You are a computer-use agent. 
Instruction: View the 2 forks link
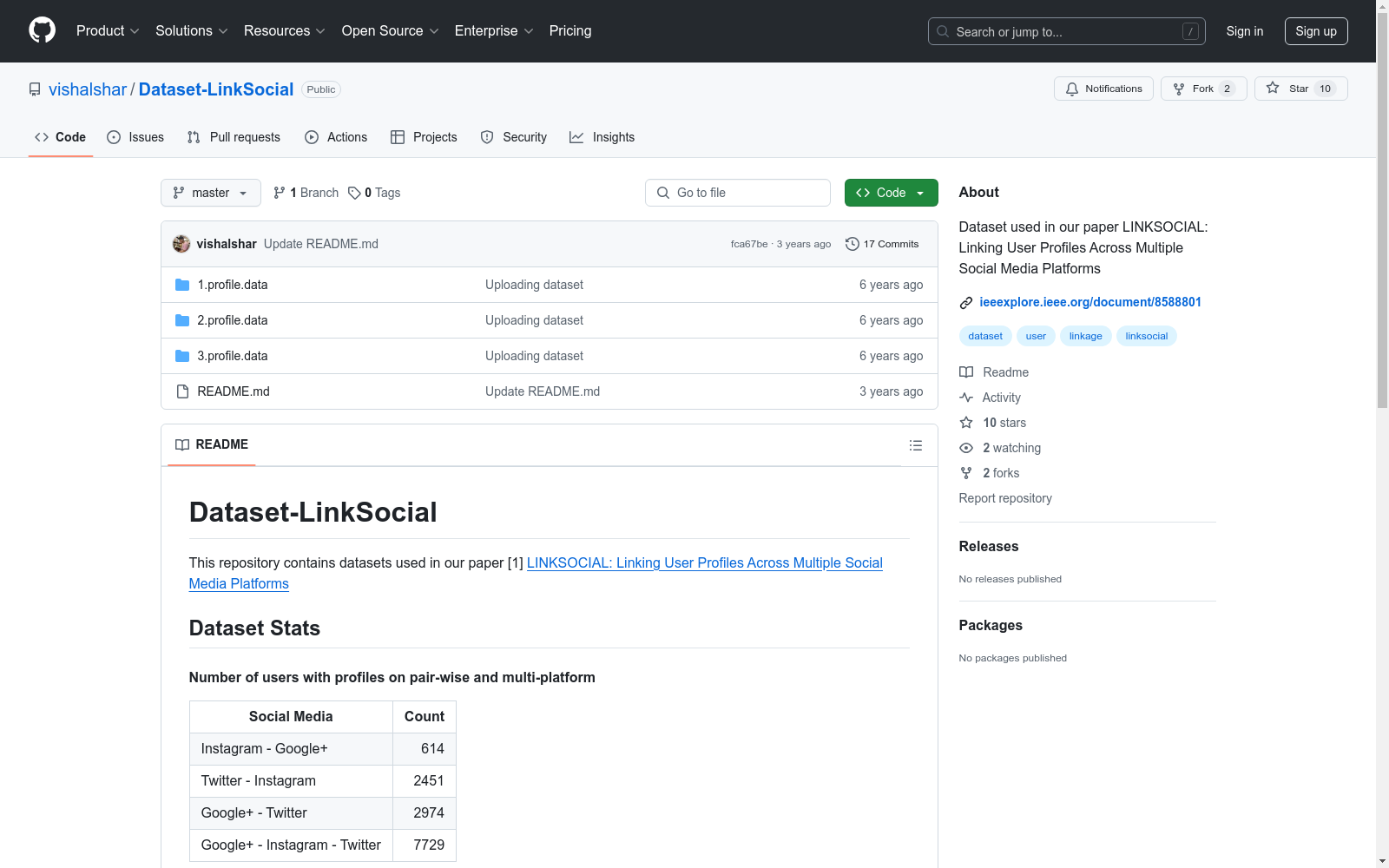point(990,473)
